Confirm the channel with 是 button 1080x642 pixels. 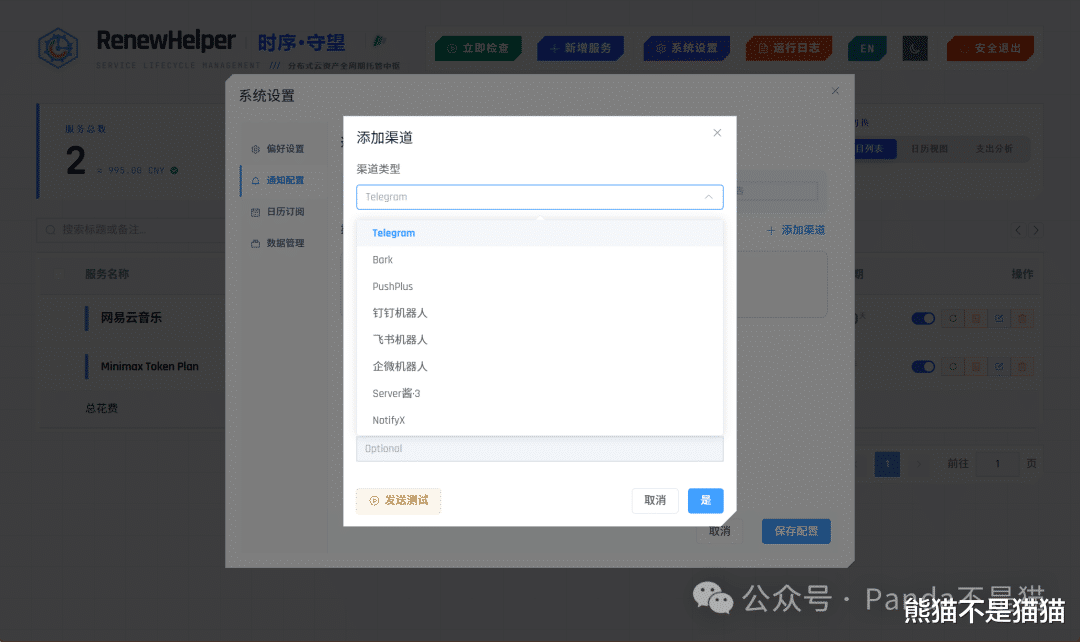coord(705,501)
